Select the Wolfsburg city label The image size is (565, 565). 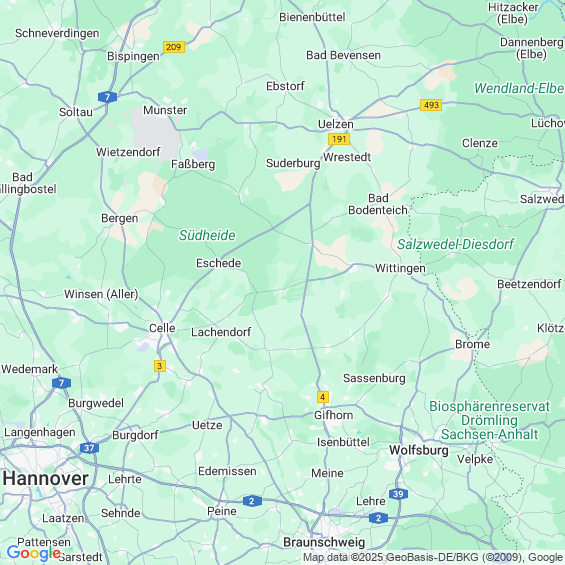(x=419, y=450)
